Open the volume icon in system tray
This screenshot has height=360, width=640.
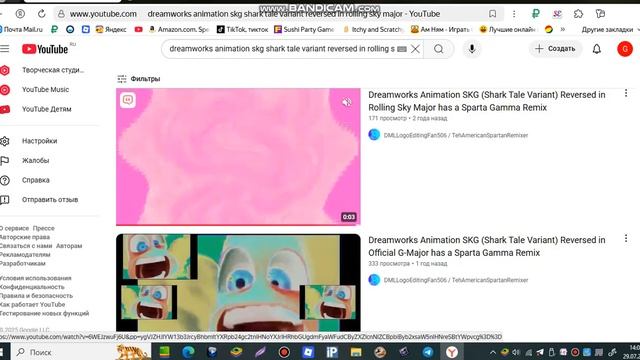[x=516, y=352]
